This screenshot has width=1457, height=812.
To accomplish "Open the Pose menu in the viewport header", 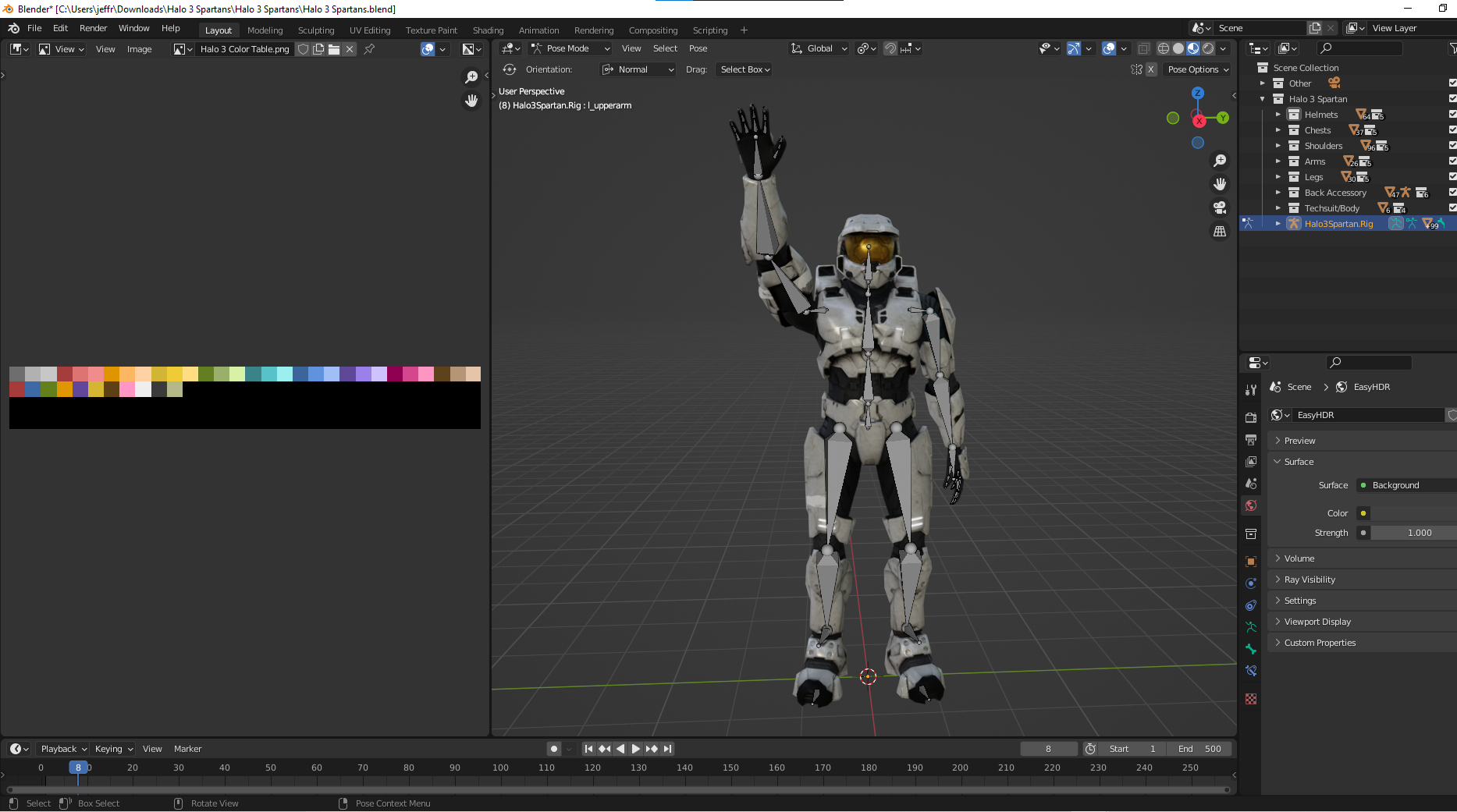I will point(698,48).
